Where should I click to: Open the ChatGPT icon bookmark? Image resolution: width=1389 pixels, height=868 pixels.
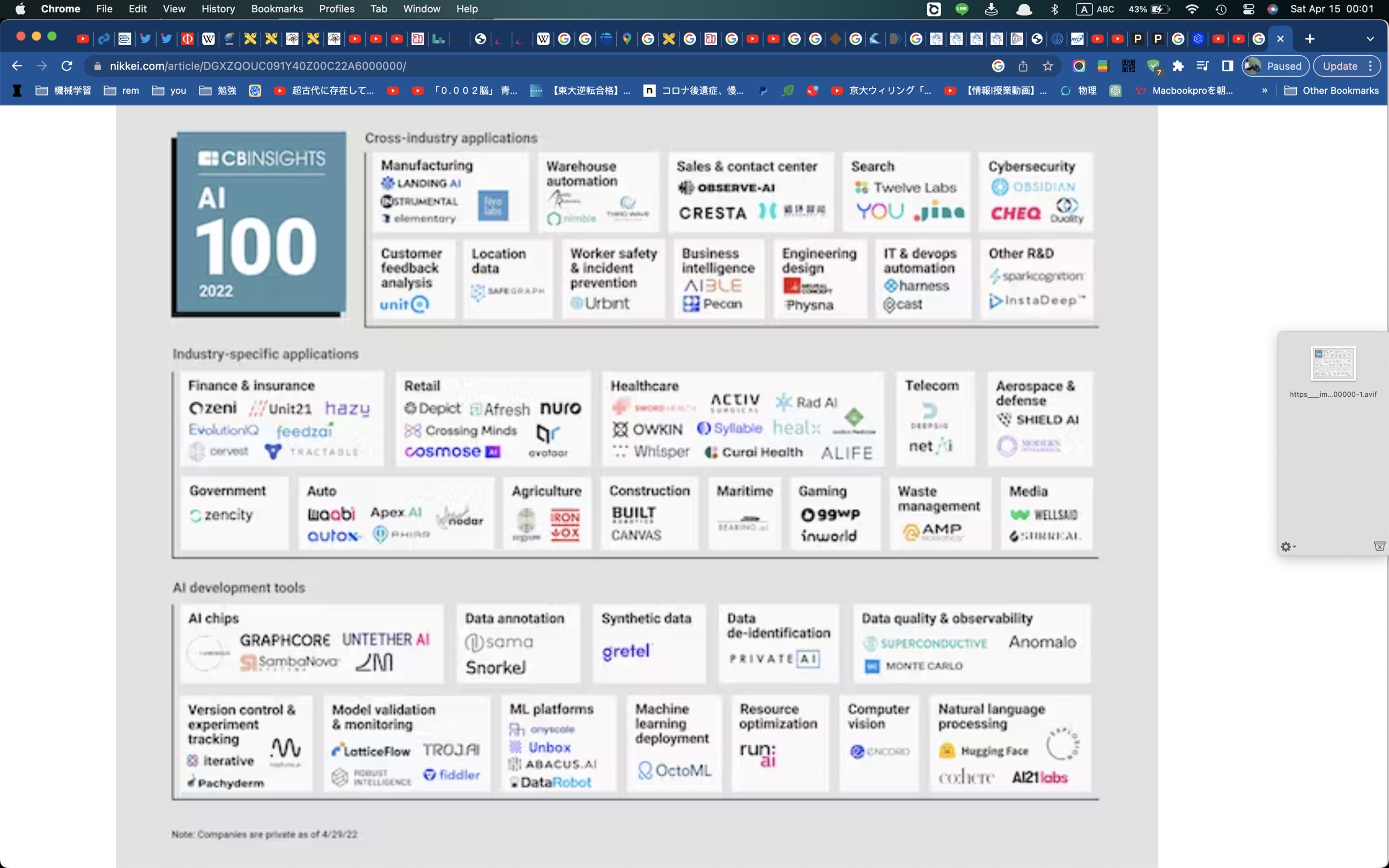coord(1115,90)
